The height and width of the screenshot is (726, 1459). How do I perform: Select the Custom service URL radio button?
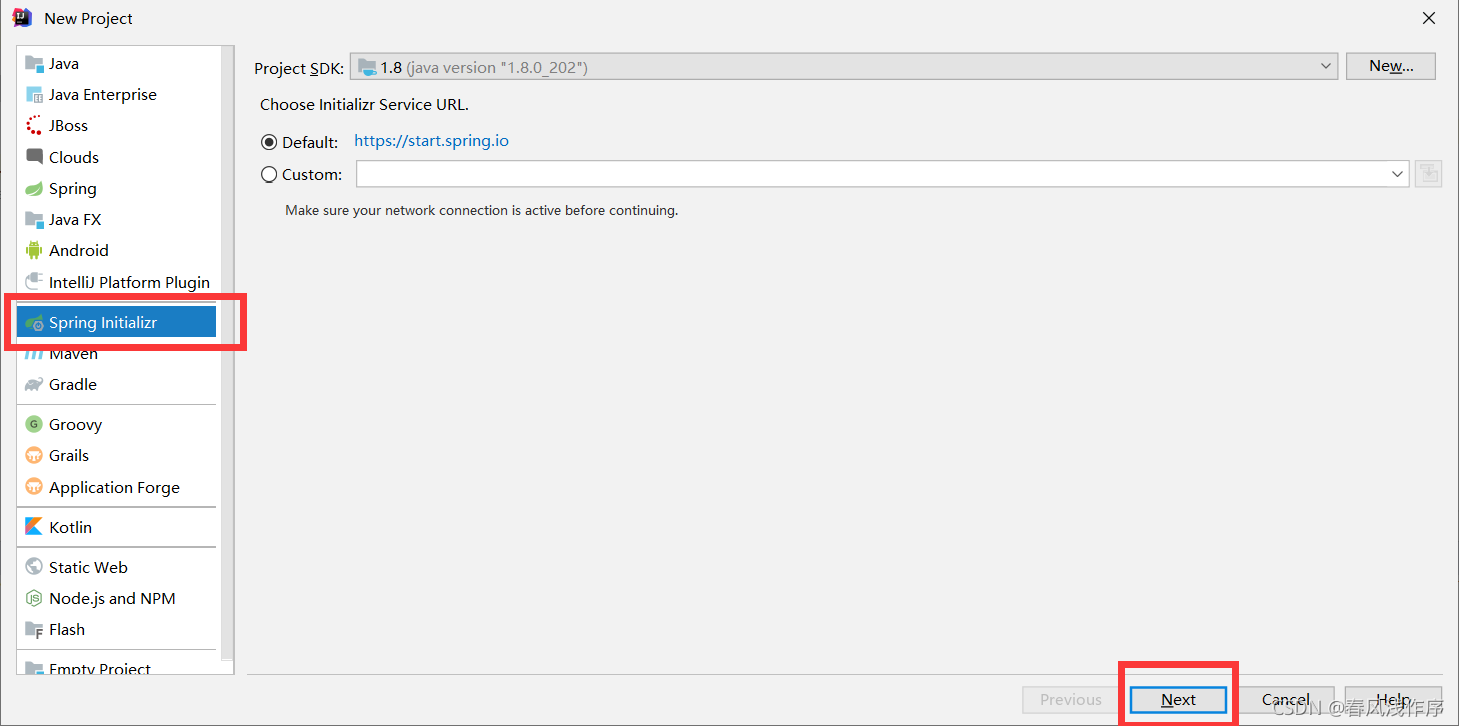tap(268, 174)
